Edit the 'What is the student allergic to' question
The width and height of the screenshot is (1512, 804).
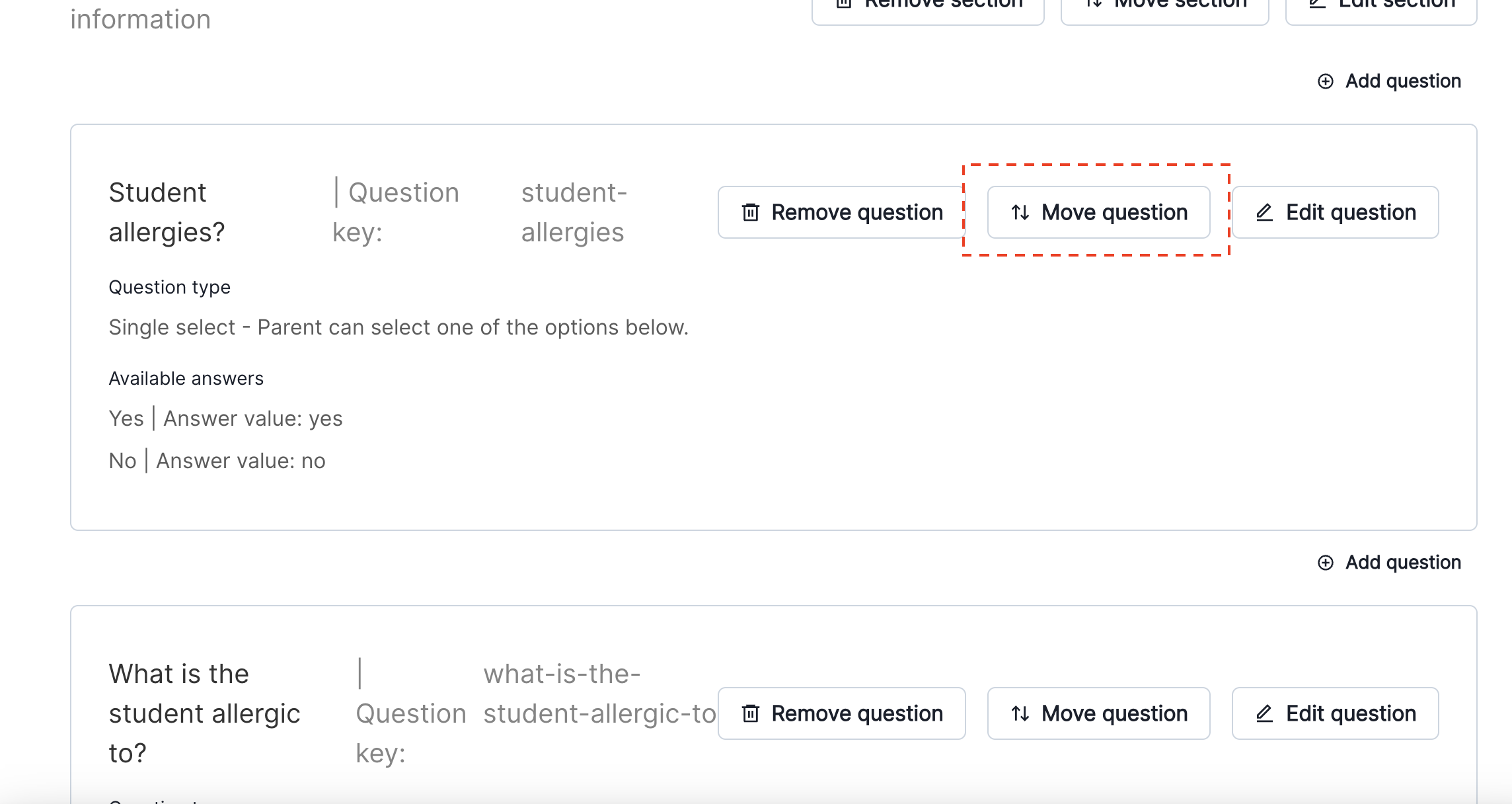click(x=1335, y=713)
